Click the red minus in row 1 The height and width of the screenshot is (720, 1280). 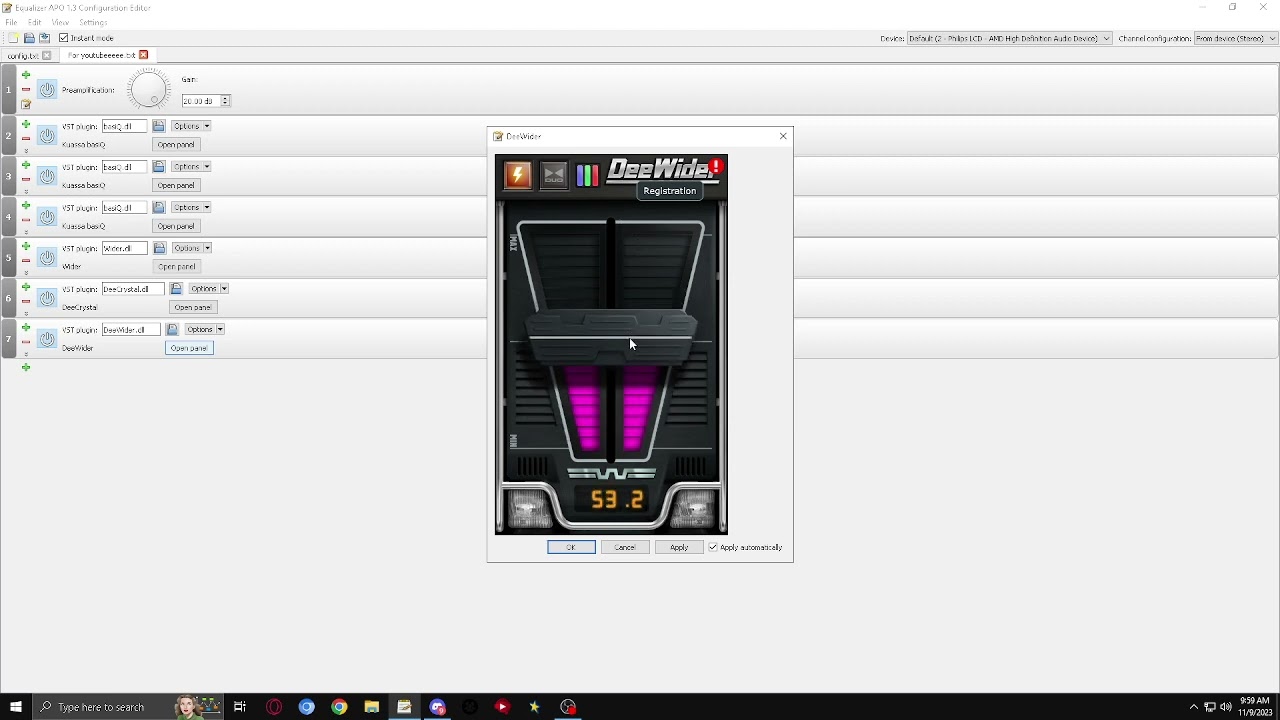[x=26, y=89]
